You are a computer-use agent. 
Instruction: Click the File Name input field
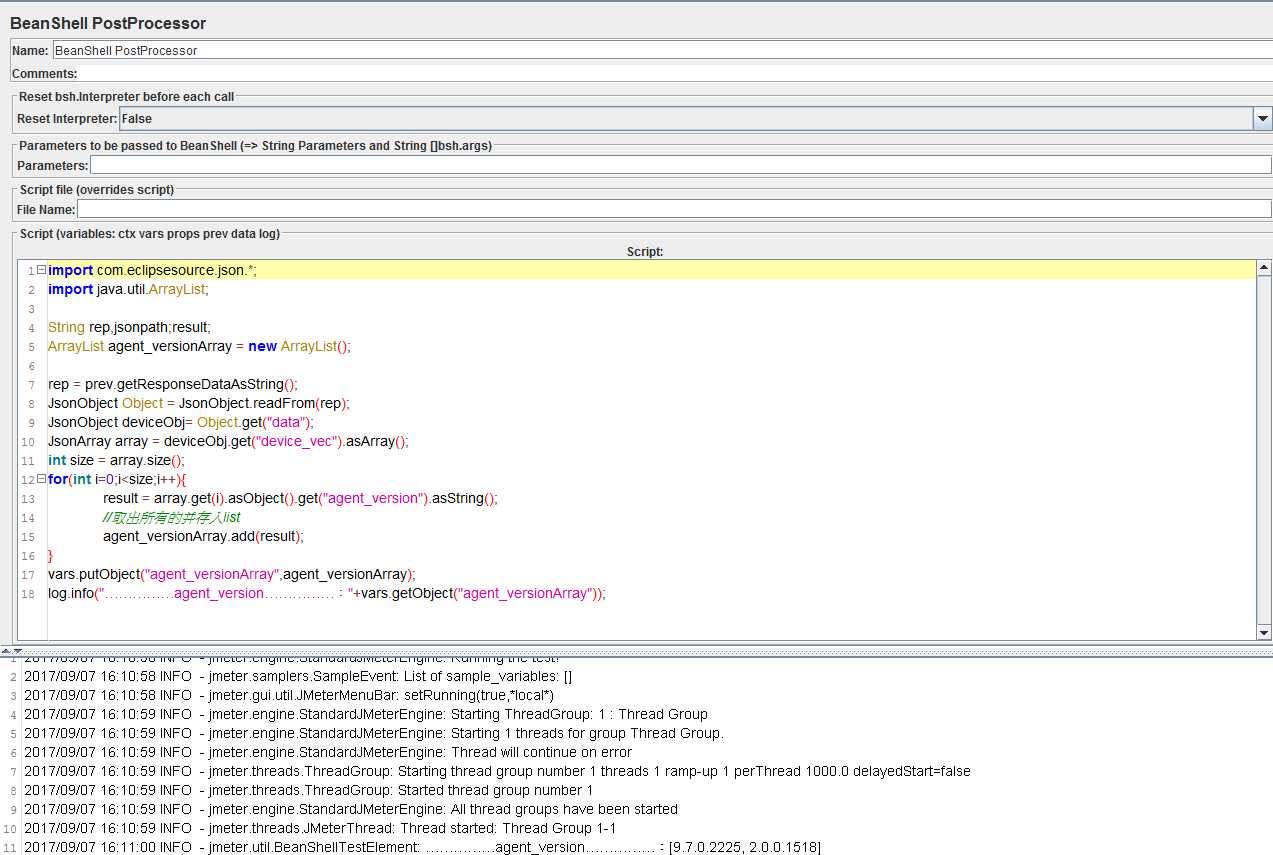(x=674, y=210)
